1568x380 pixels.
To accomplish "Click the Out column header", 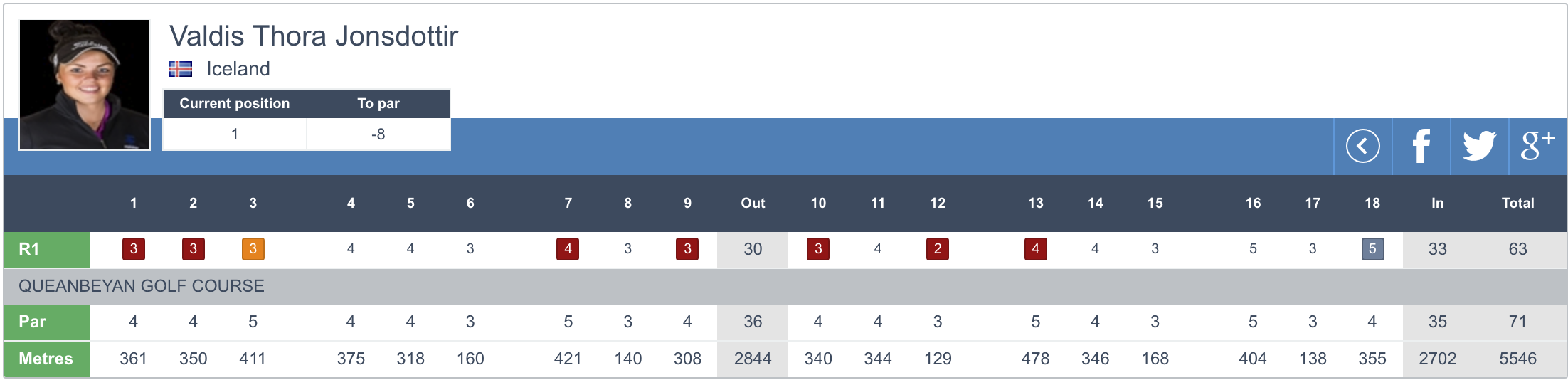I will pos(752,203).
